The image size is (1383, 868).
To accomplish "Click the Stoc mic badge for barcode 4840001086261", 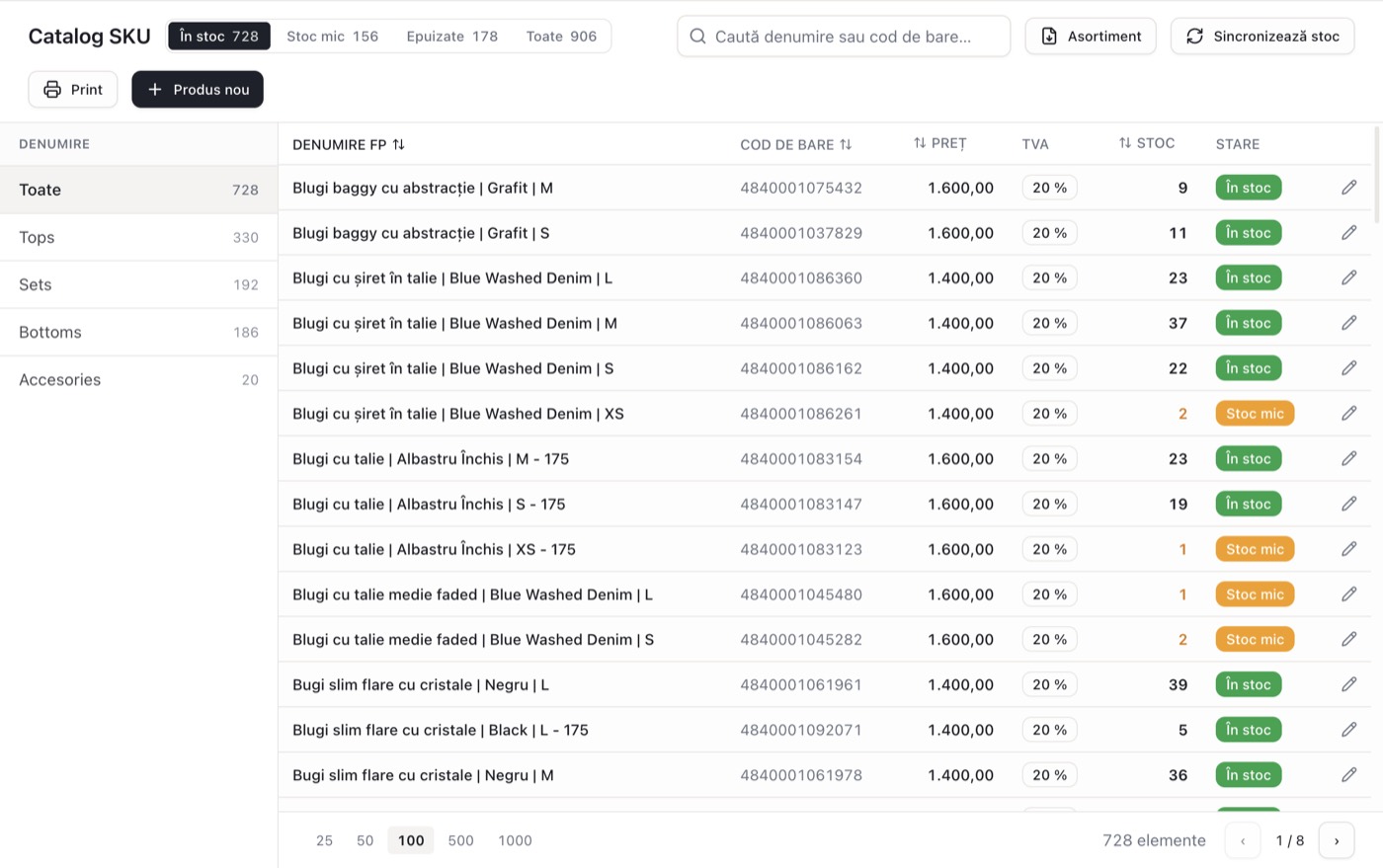I will coord(1255,414).
